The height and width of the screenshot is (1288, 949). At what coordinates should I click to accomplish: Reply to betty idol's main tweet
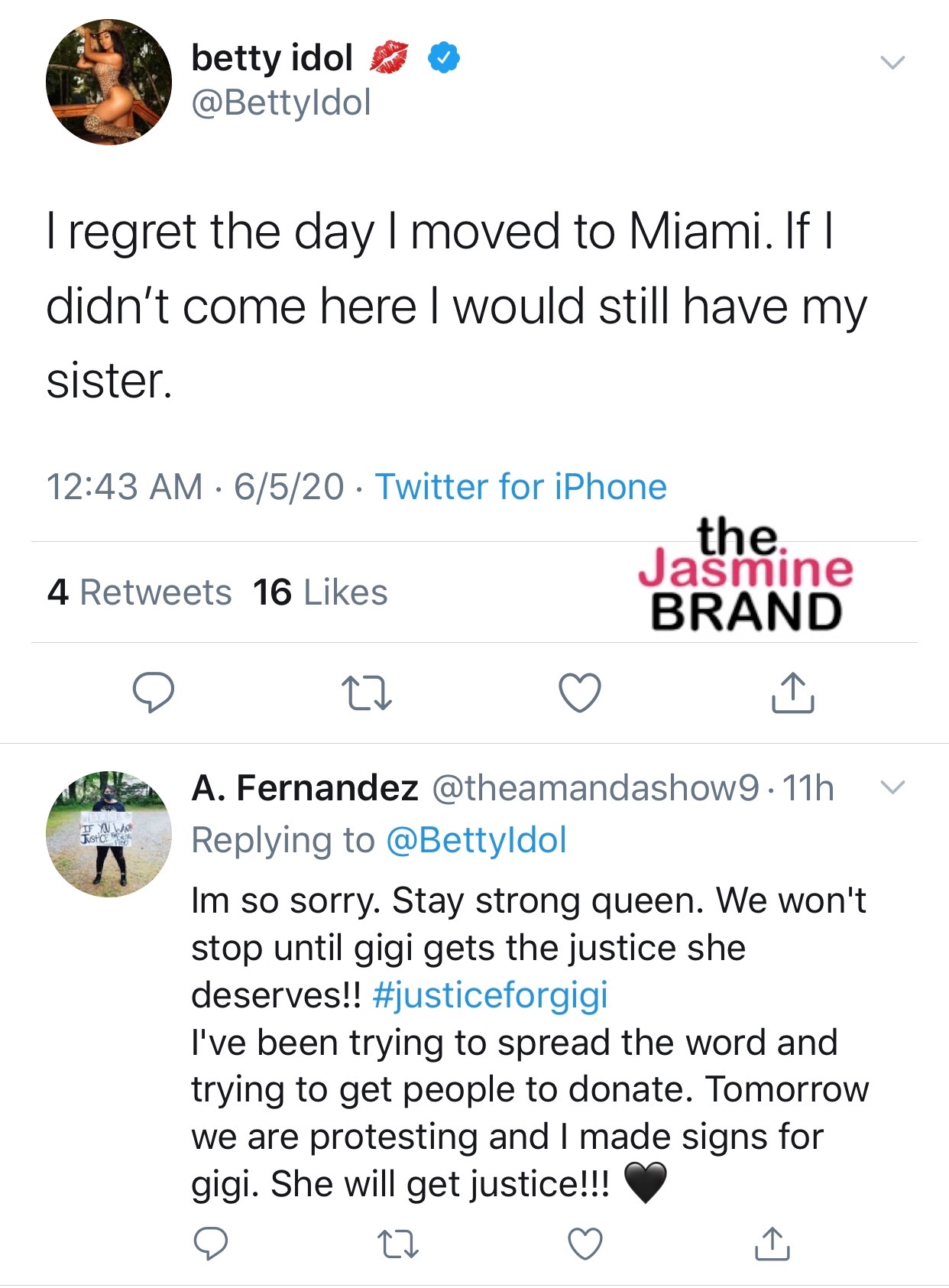point(154,693)
